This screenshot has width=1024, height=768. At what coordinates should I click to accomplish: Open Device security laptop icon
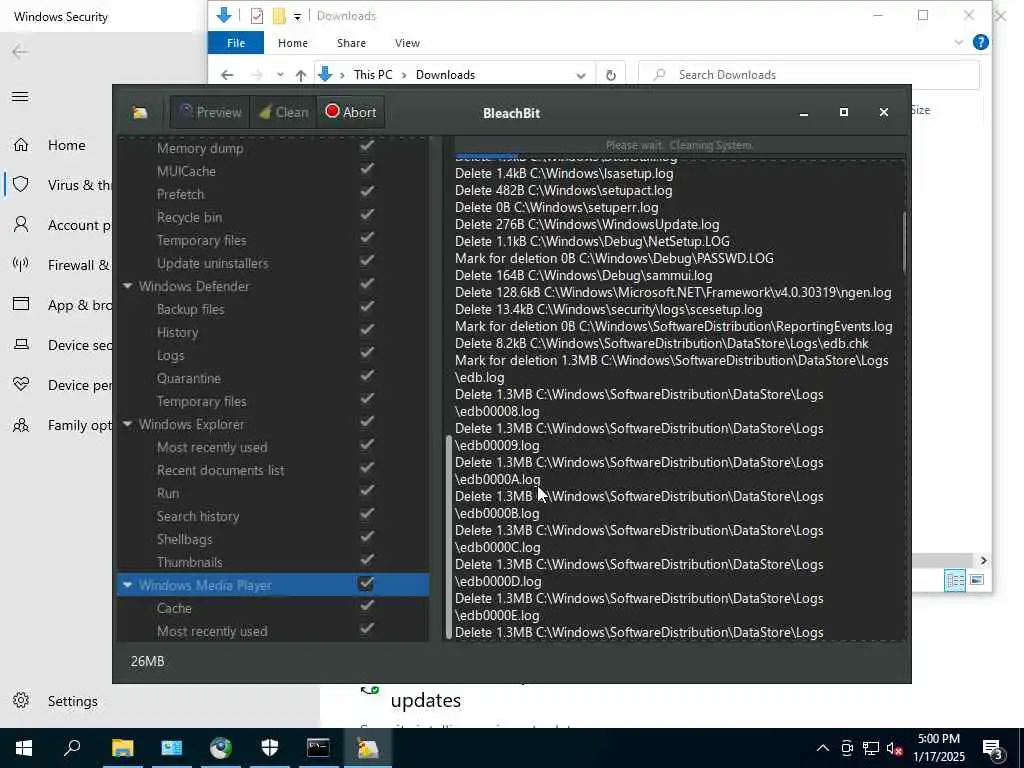click(x=21, y=344)
